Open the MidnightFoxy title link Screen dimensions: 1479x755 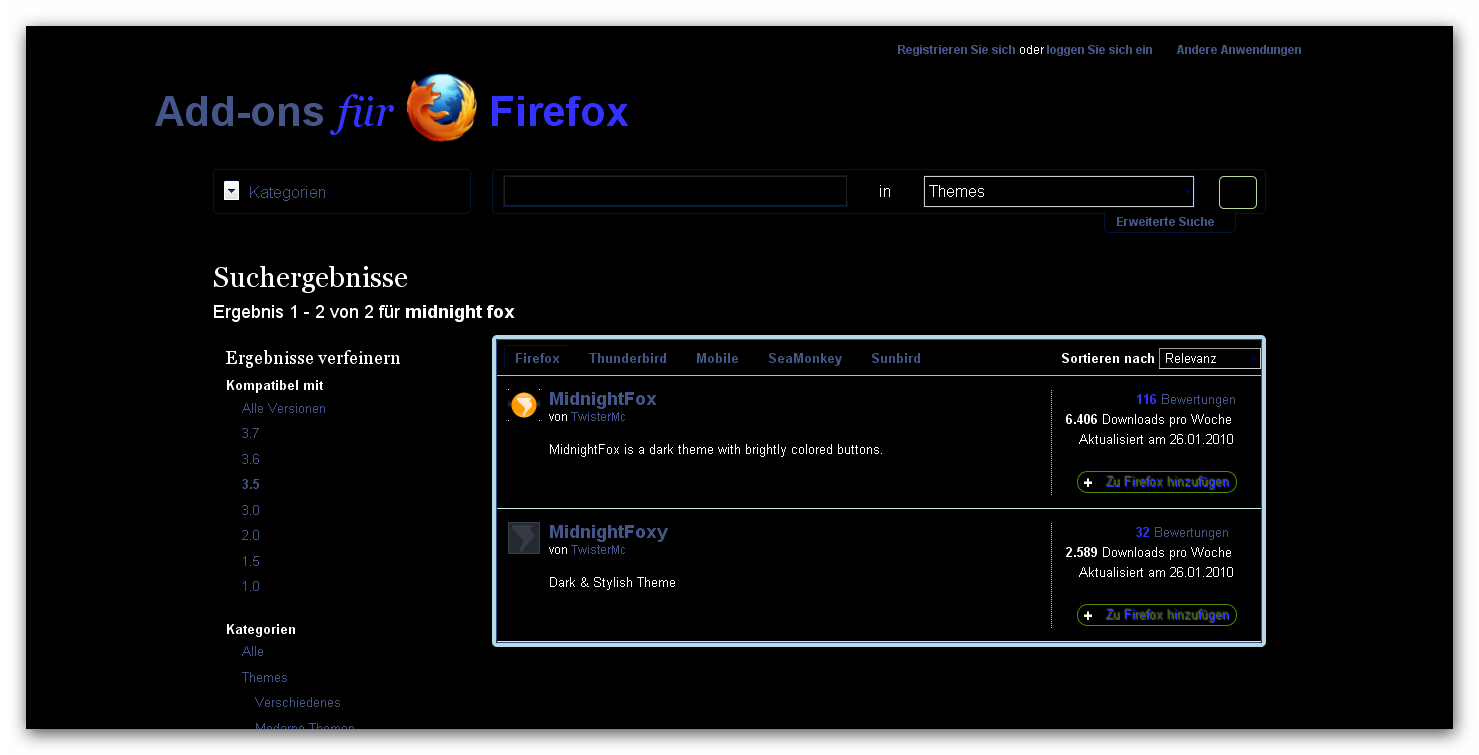(608, 532)
